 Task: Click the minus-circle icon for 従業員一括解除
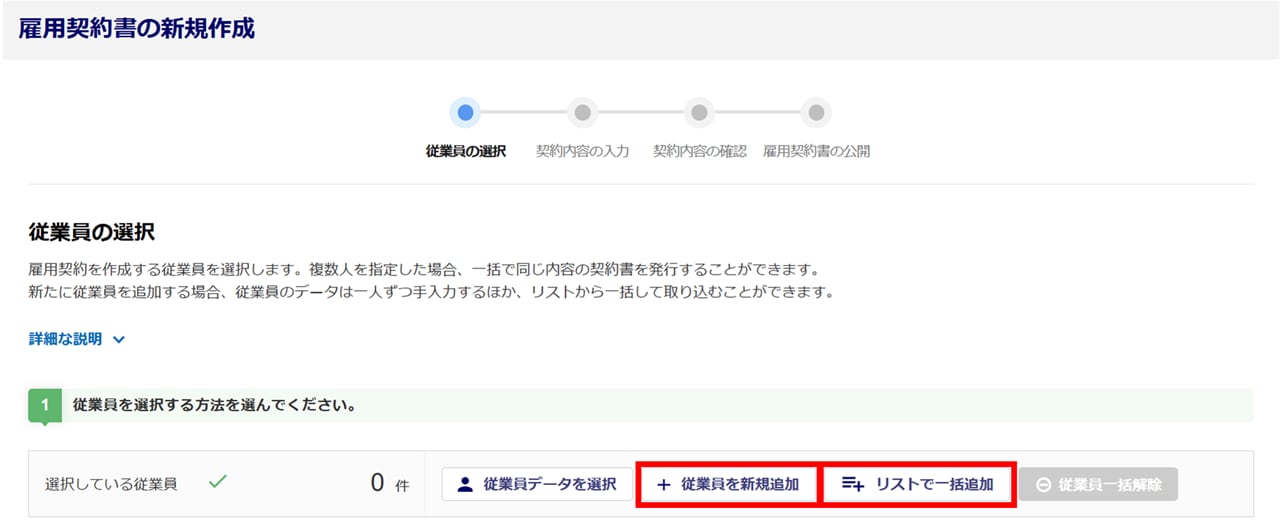tap(1043, 485)
